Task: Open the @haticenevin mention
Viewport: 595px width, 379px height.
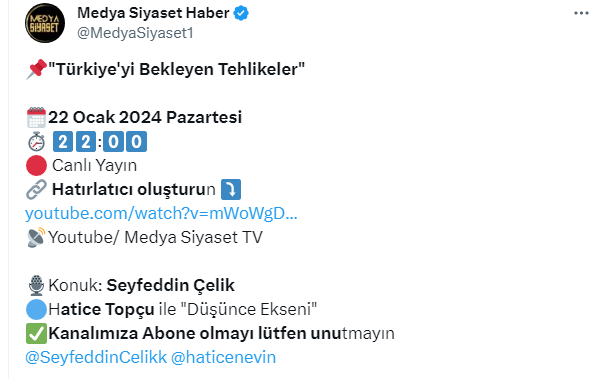Action: 224,357
